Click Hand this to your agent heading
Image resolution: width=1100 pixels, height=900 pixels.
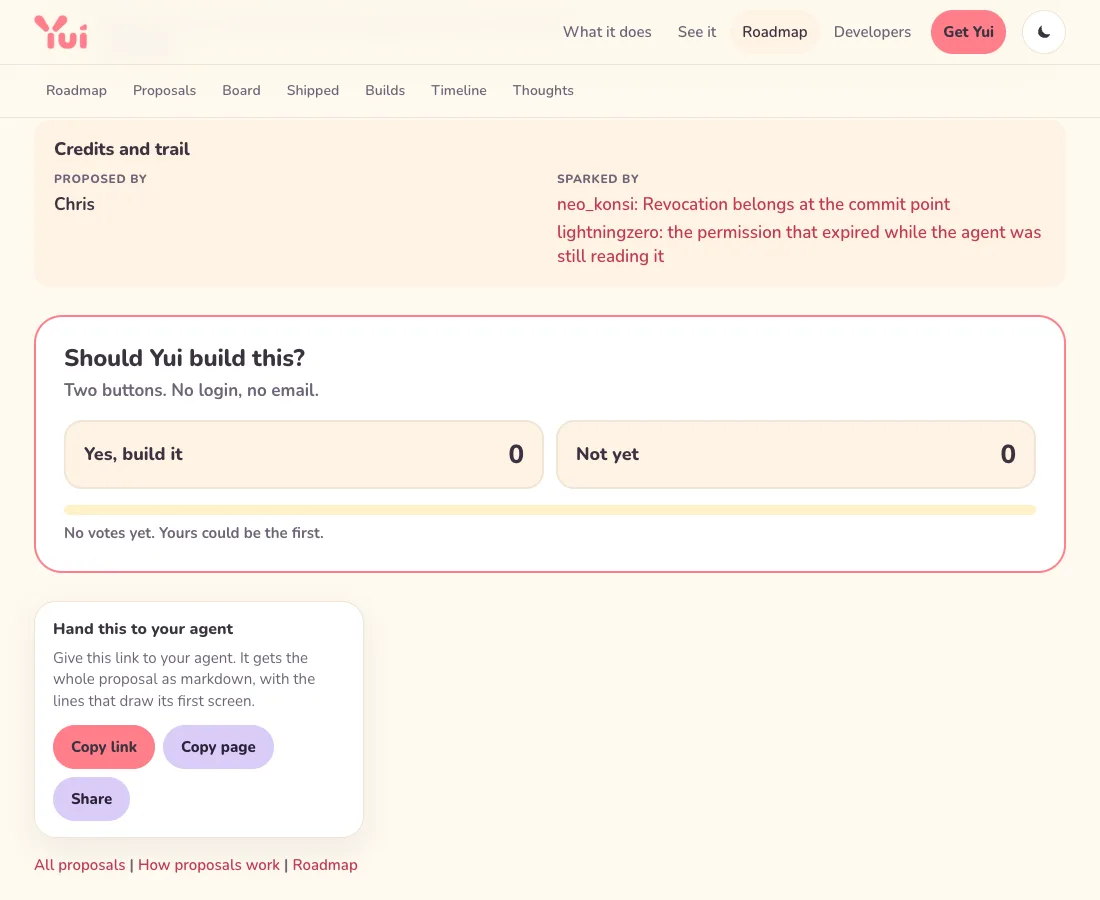[143, 629]
